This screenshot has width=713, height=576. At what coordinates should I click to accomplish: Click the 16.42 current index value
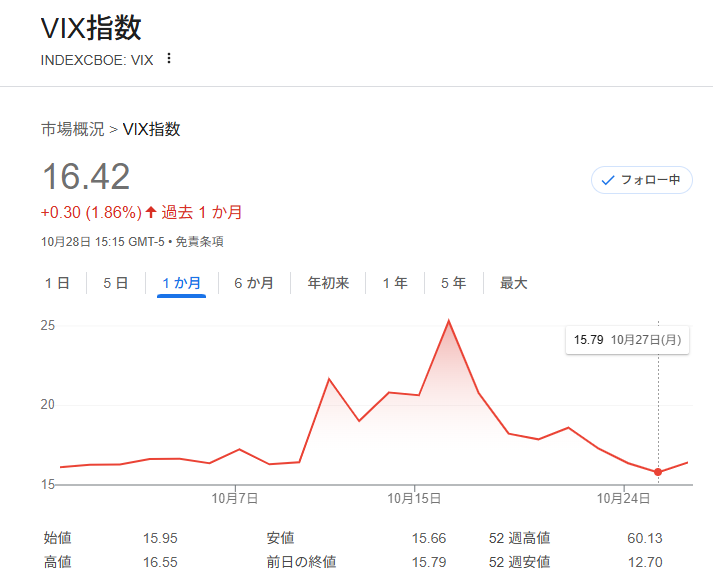(x=86, y=177)
